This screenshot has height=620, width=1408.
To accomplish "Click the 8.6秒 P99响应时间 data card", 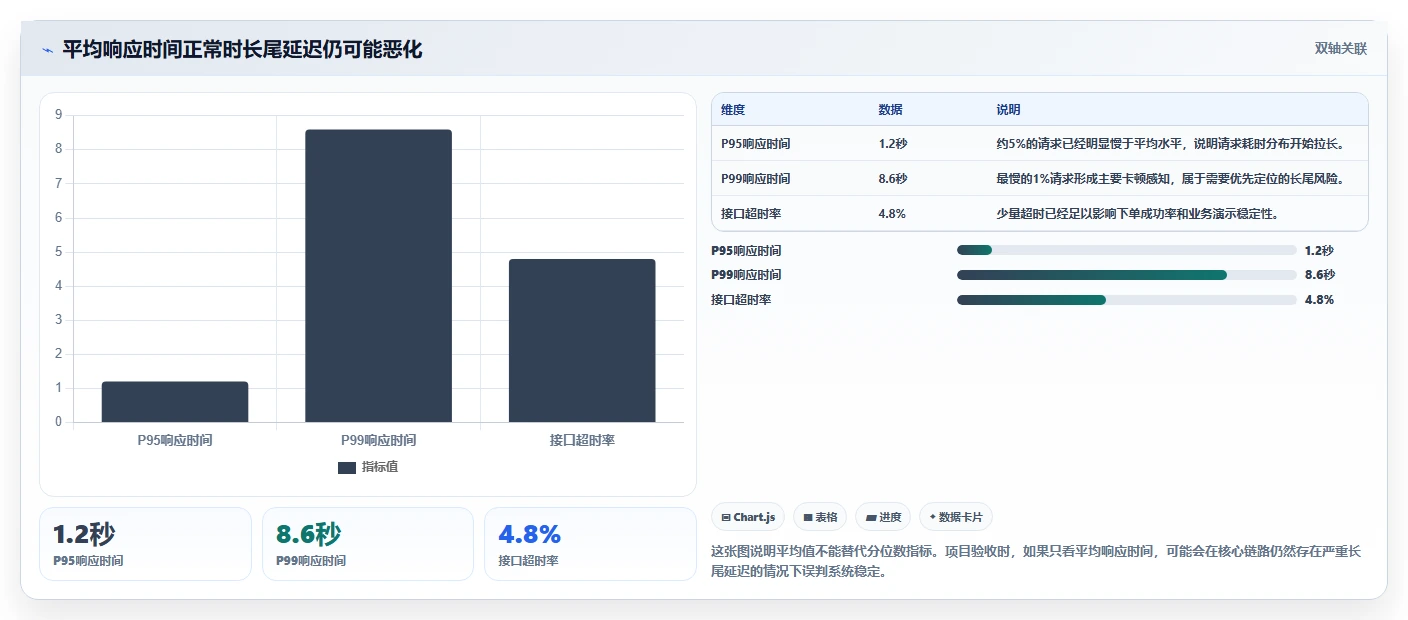I will [368, 544].
